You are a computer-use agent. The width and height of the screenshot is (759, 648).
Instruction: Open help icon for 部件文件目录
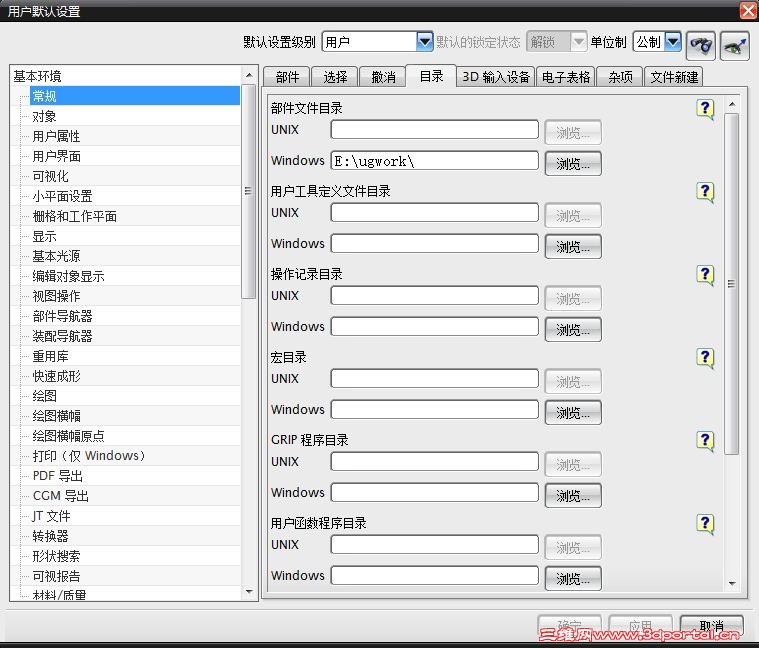tap(705, 109)
